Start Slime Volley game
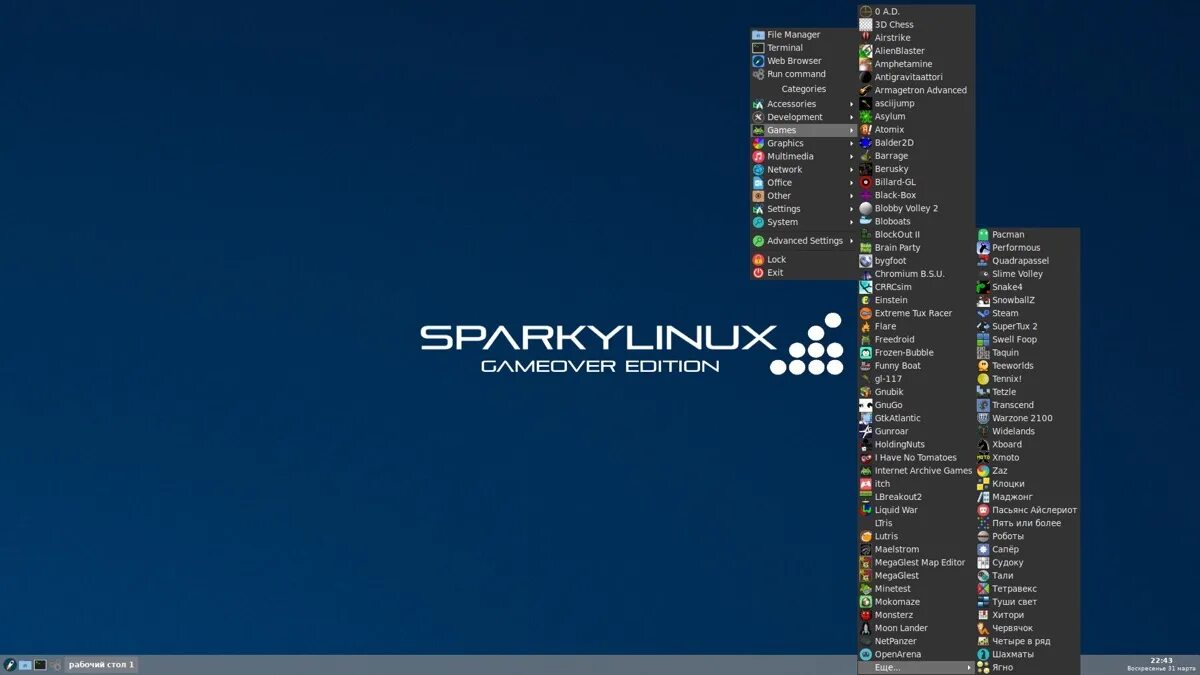 click(x=1028, y=274)
